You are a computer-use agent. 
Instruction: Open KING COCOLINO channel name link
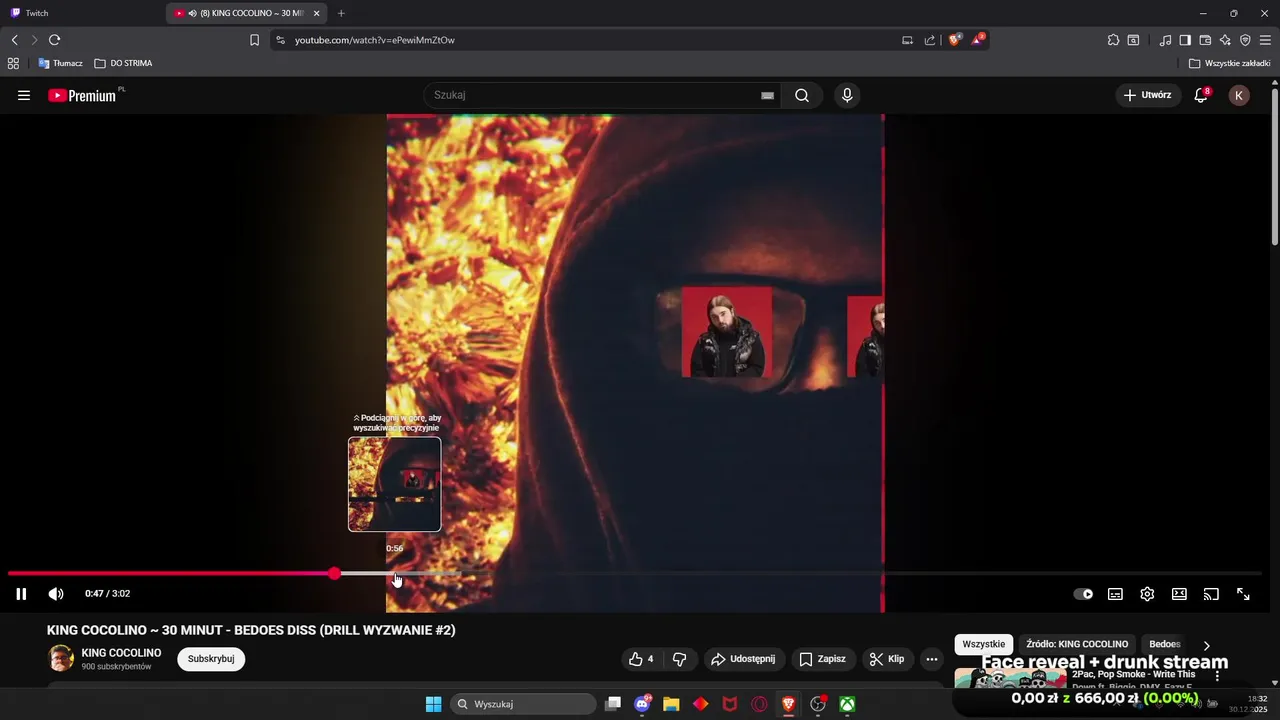click(121, 653)
